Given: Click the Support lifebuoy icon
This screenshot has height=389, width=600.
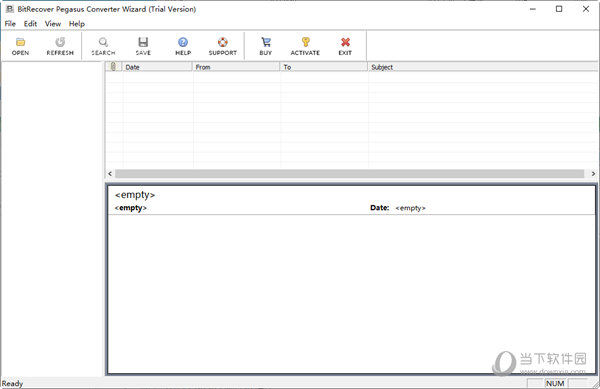Looking at the screenshot, I should point(223,42).
